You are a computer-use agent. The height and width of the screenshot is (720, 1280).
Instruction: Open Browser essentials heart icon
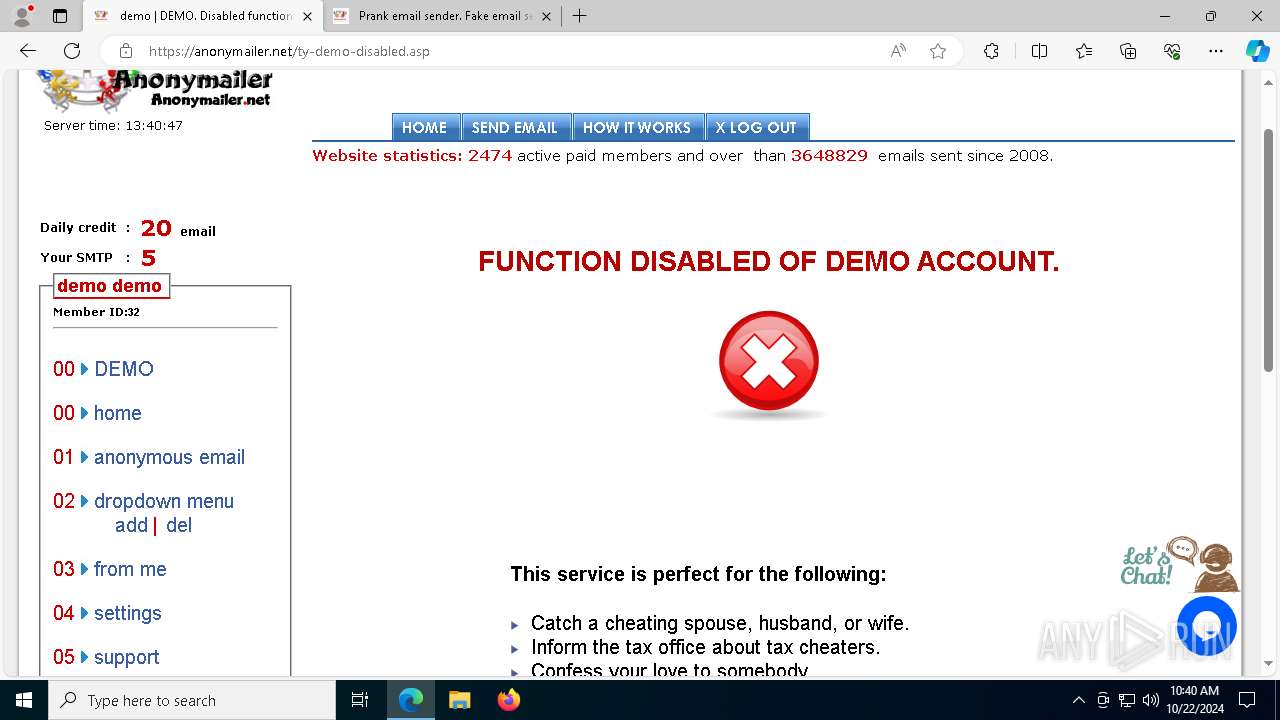[x=1172, y=51]
